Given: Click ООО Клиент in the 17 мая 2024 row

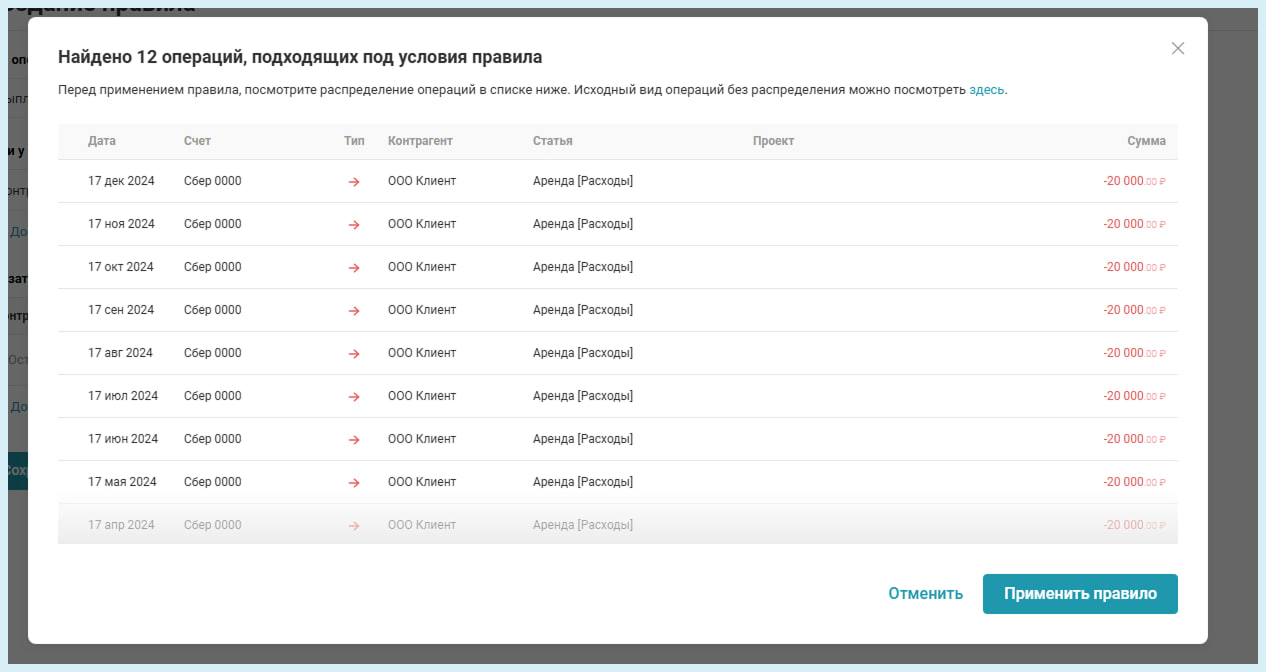Looking at the screenshot, I should (422, 482).
